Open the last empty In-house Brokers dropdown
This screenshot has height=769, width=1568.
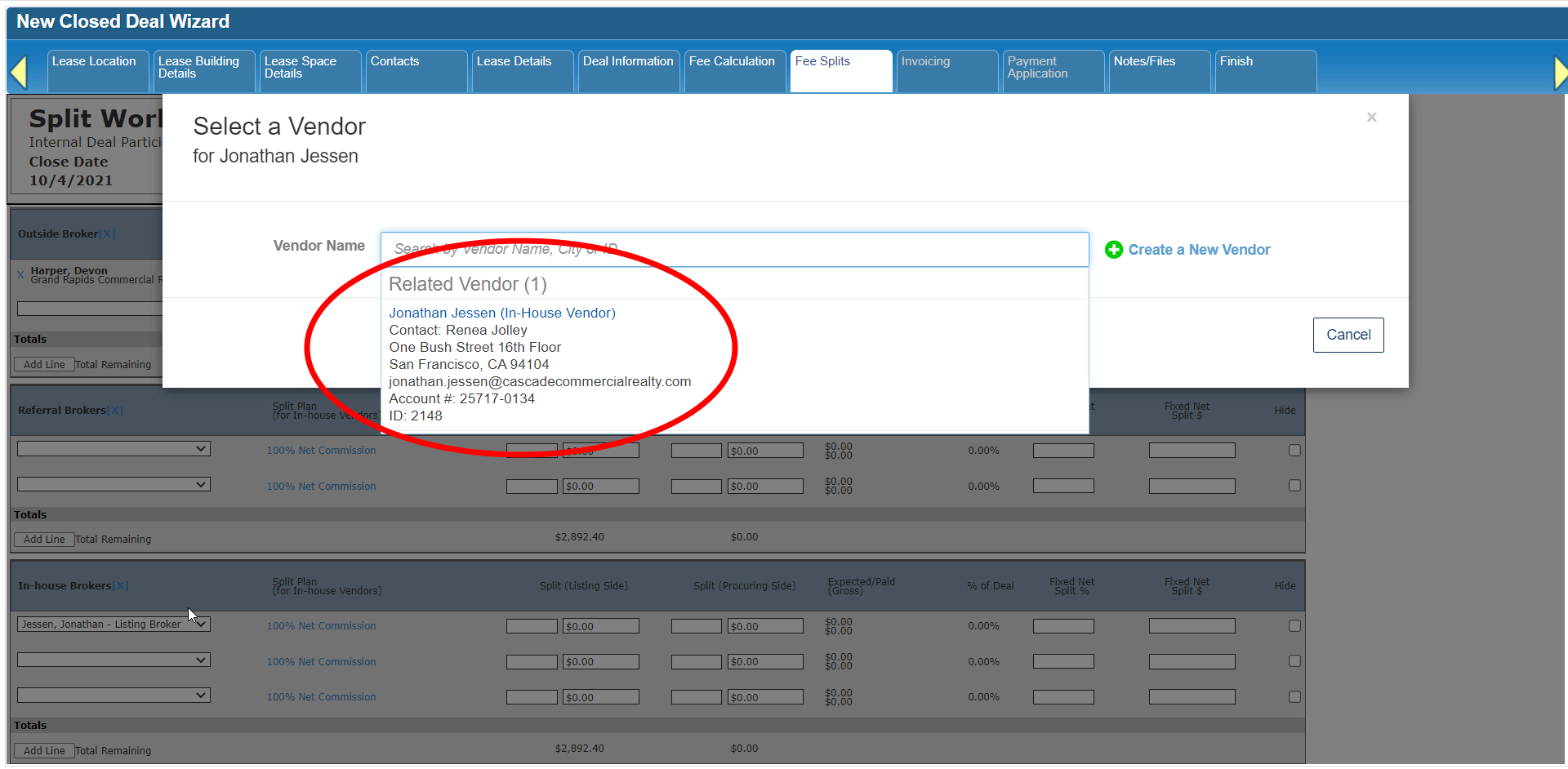114,696
